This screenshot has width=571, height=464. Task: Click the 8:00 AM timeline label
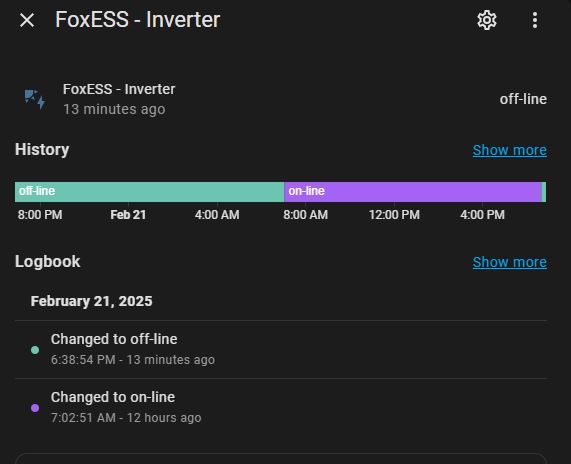pyautogui.click(x=306, y=215)
